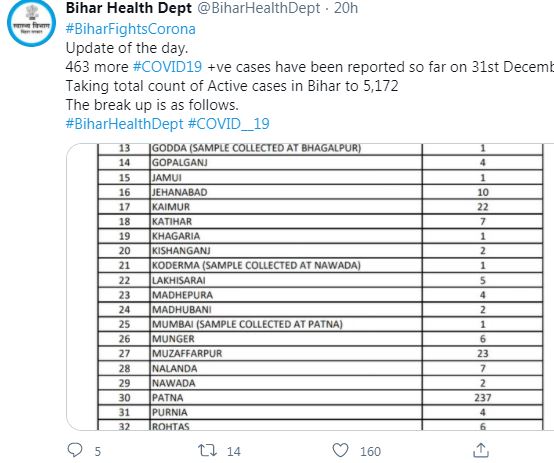The height and width of the screenshot is (463, 554).
Task: Click the reply comment icon
Action: (75, 450)
